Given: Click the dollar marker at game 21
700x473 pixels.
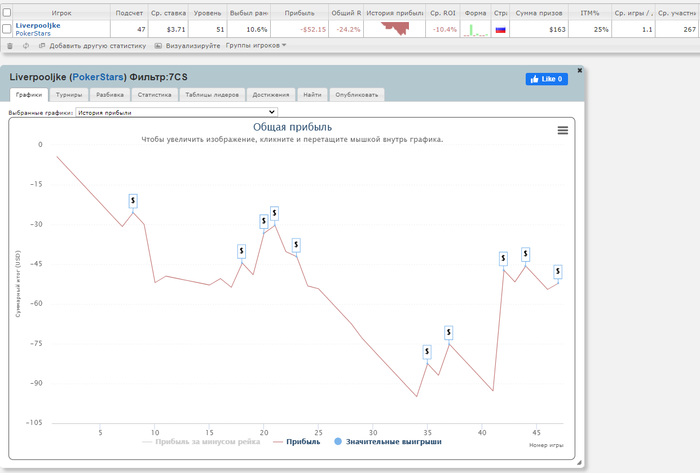Looking at the screenshot, I should click(275, 213).
